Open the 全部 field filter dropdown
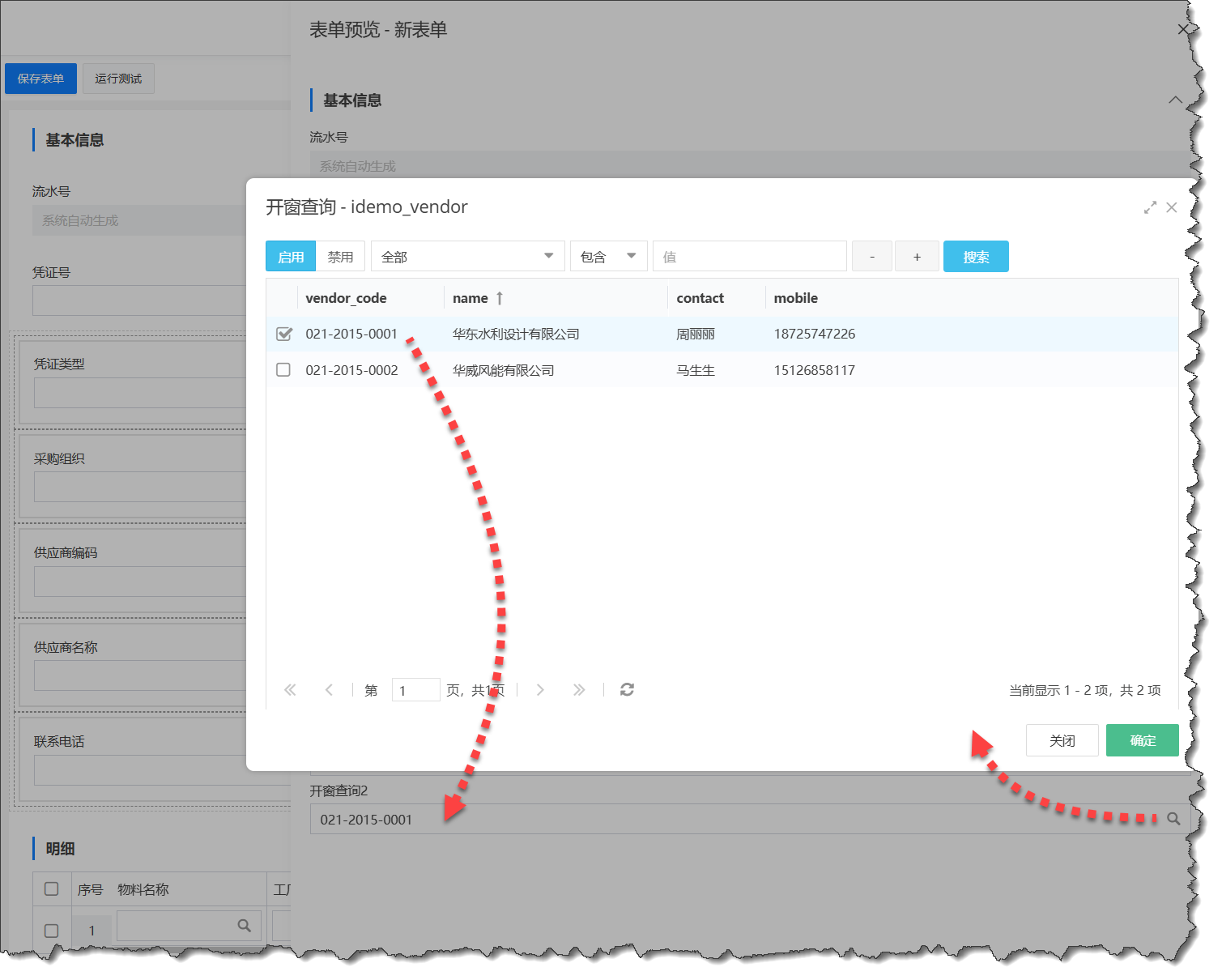The image size is (1222, 980). pyautogui.click(x=467, y=257)
